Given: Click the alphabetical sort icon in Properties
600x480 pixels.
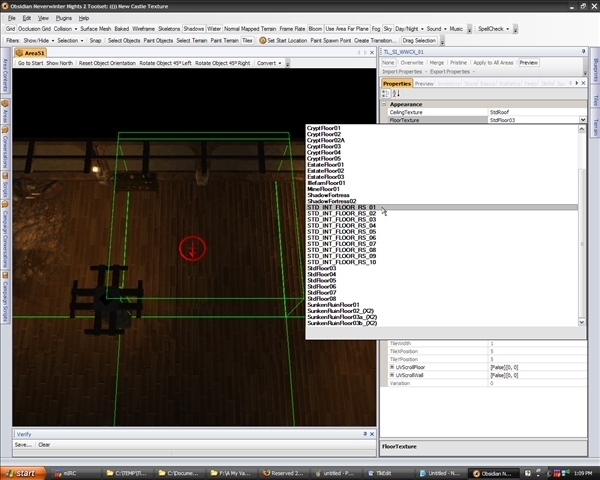Looking at the screenshot, I should click(396, 94).
